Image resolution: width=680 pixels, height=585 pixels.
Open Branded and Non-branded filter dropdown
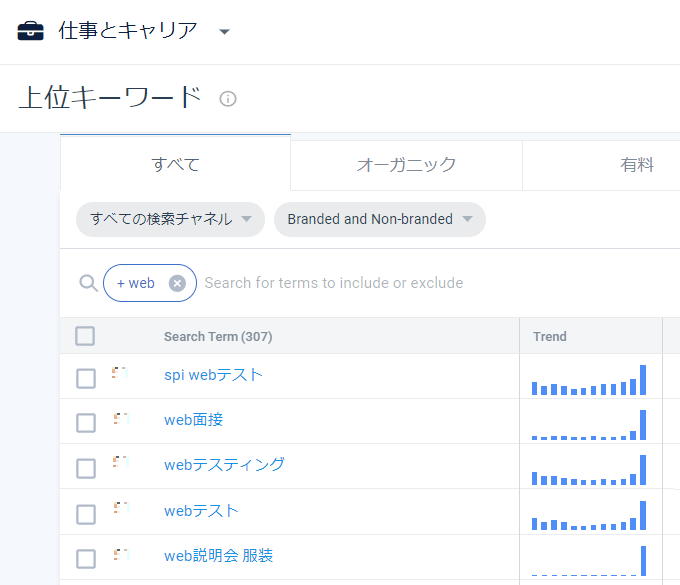[379, 219]
